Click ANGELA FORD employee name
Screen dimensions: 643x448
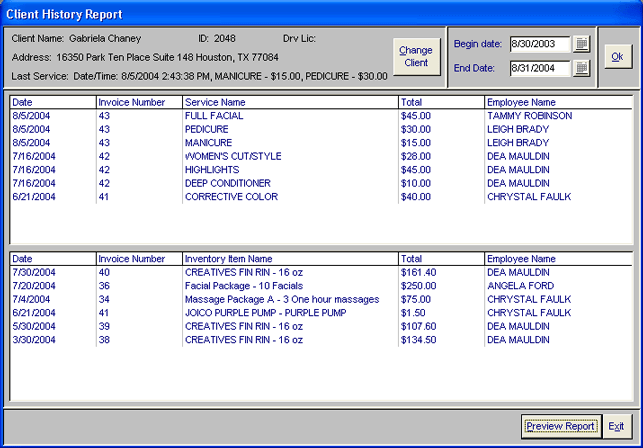point(520,286)
